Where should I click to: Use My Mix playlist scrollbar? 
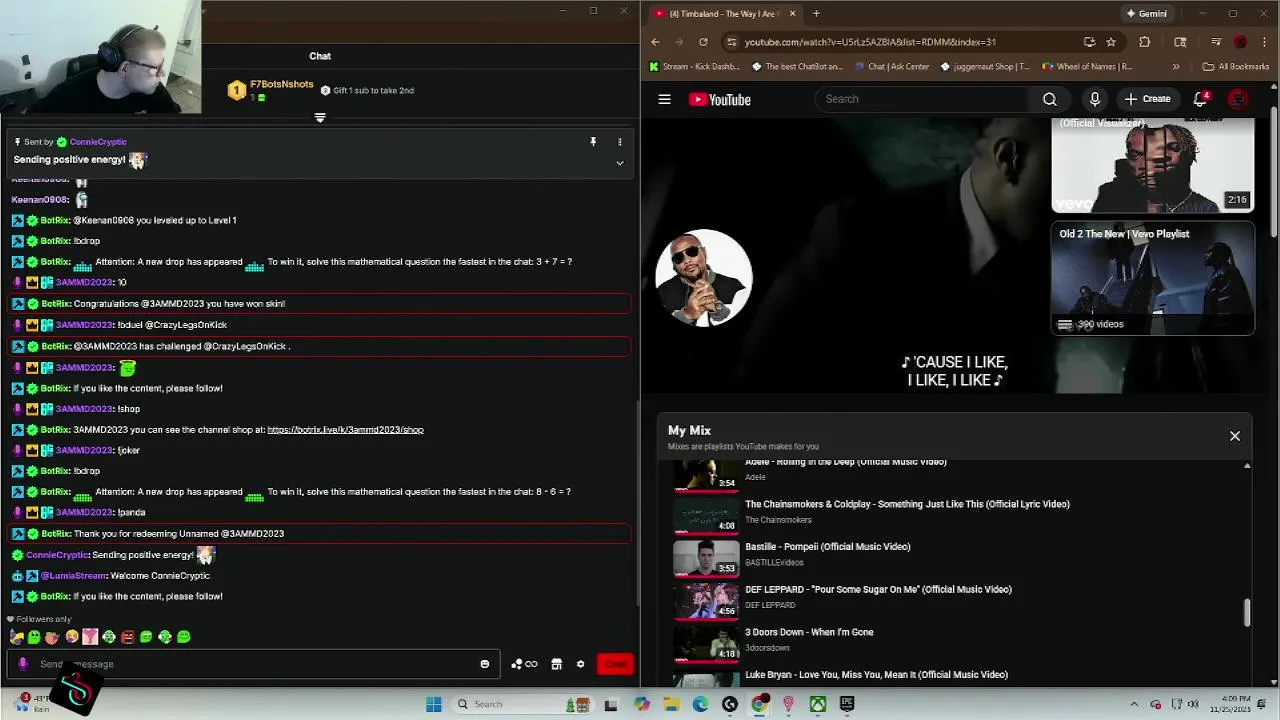pos(1247,612)
